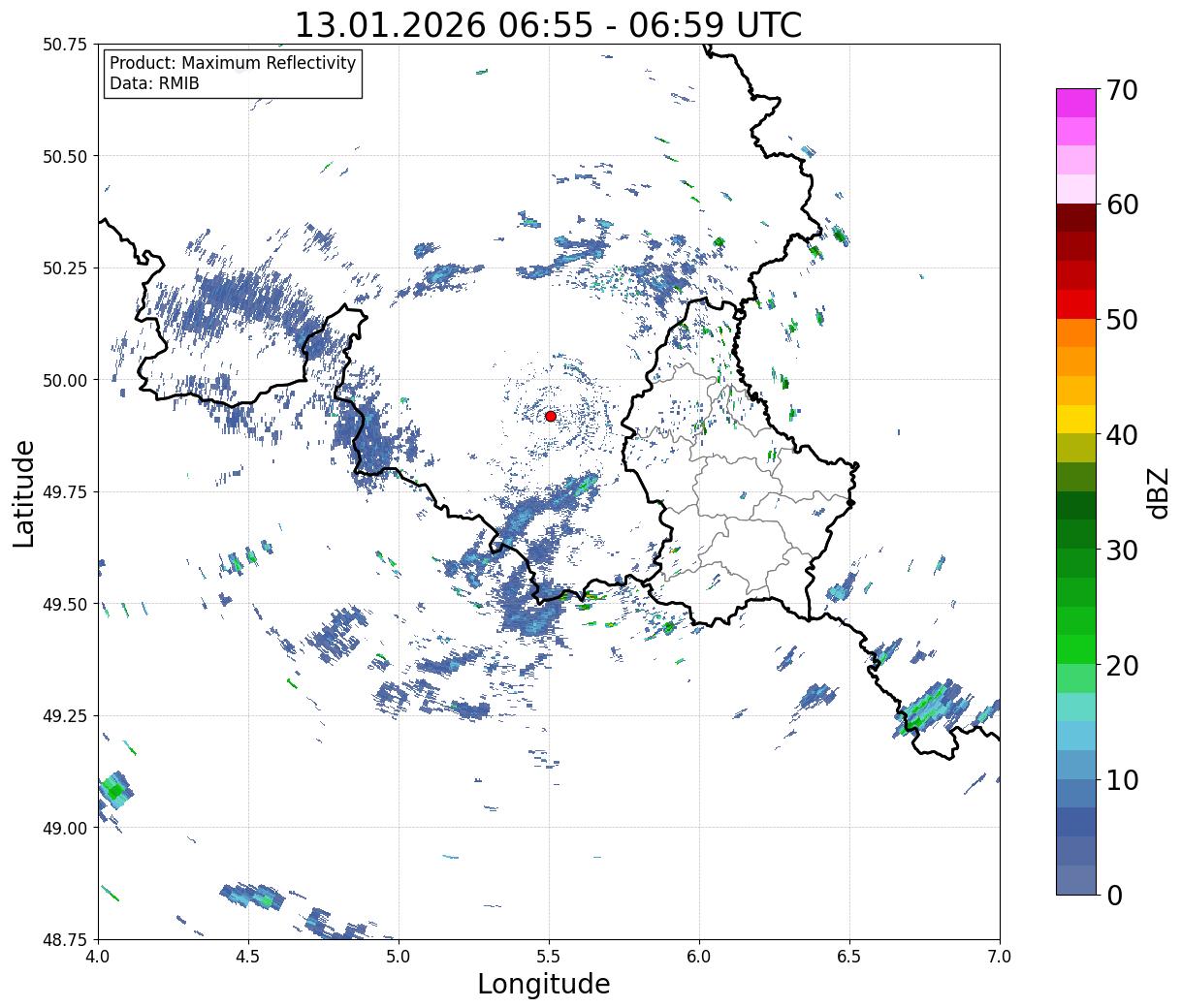The image size is (1182, 1008).
Task: Click the latitude tick label 49.75
Action: coord(65,492)
